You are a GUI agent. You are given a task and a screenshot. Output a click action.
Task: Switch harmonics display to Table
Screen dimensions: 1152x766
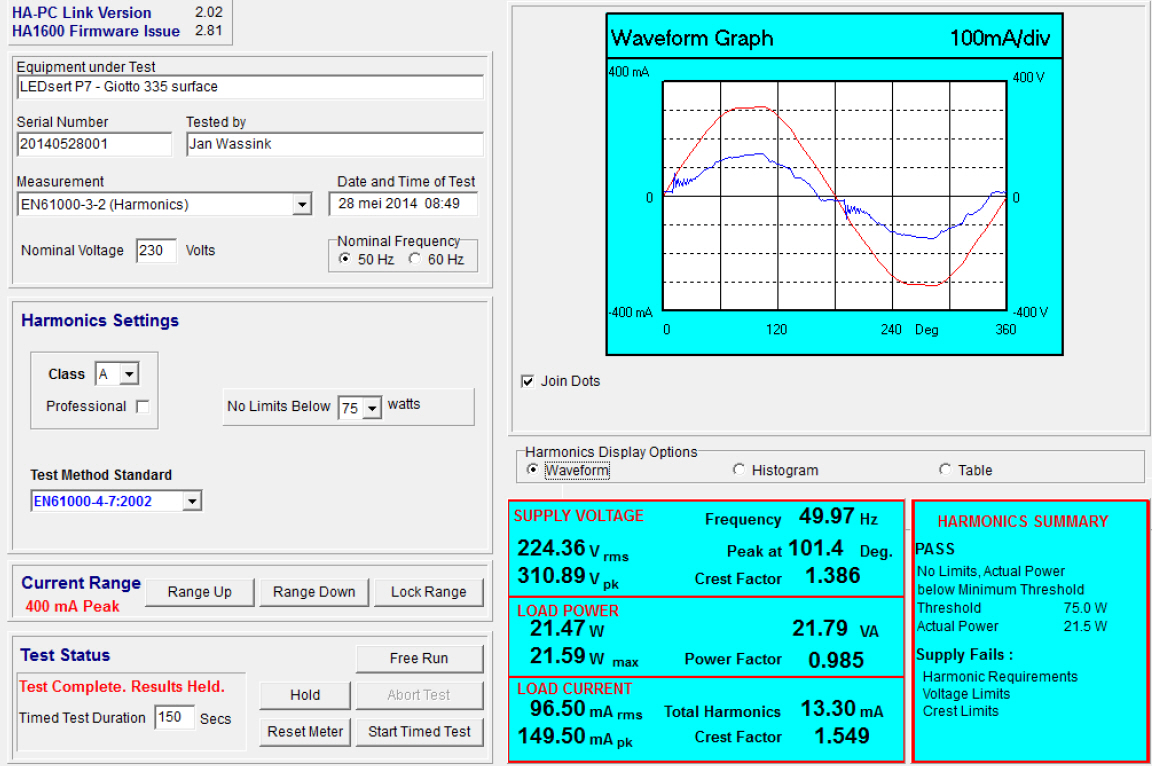pyautogui.click(x=943, y=469)
